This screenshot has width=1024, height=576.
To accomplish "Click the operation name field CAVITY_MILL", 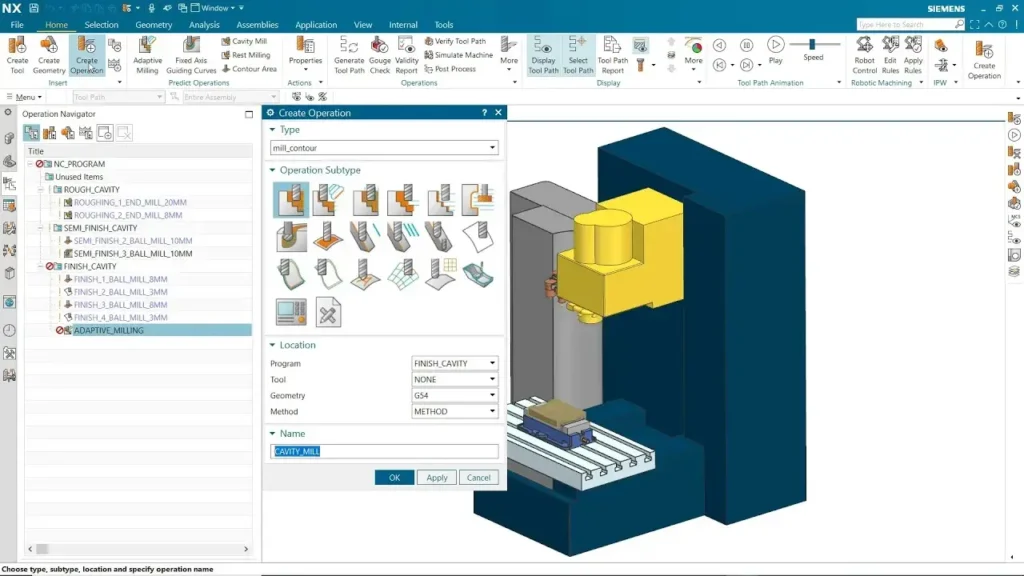I will click(384, 451).
